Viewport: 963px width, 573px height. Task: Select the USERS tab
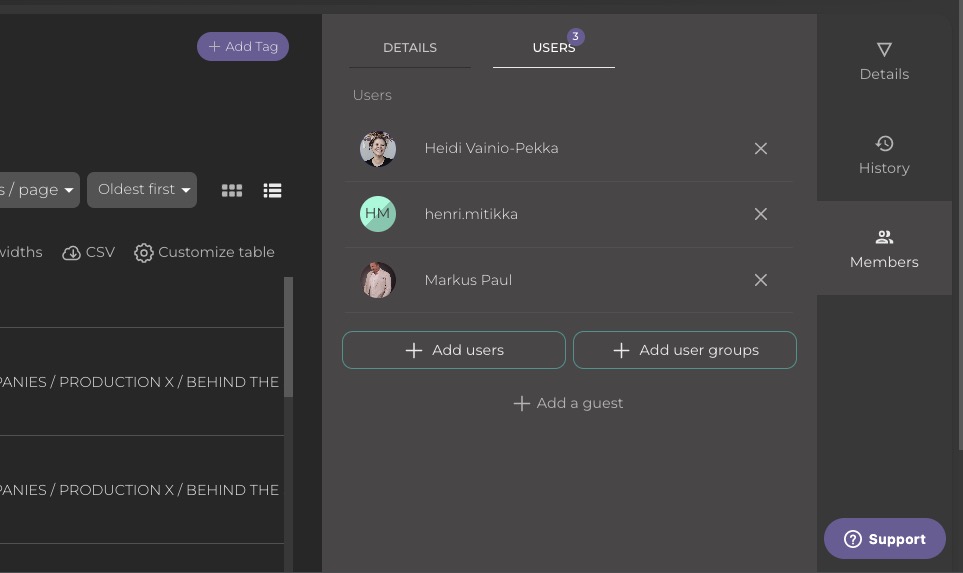coord(553,48)
